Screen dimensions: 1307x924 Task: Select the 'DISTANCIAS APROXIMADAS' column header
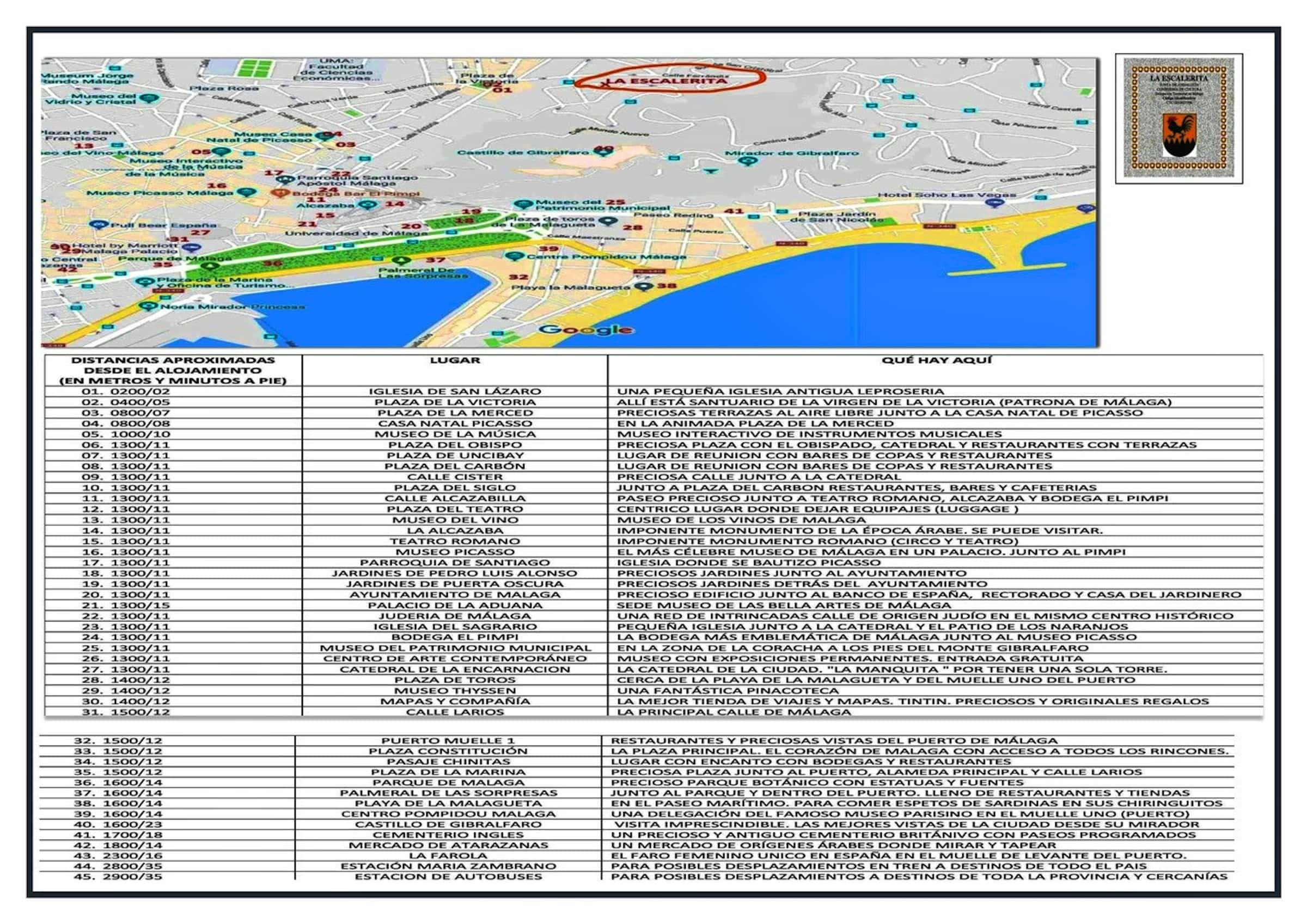pos(173,370)
